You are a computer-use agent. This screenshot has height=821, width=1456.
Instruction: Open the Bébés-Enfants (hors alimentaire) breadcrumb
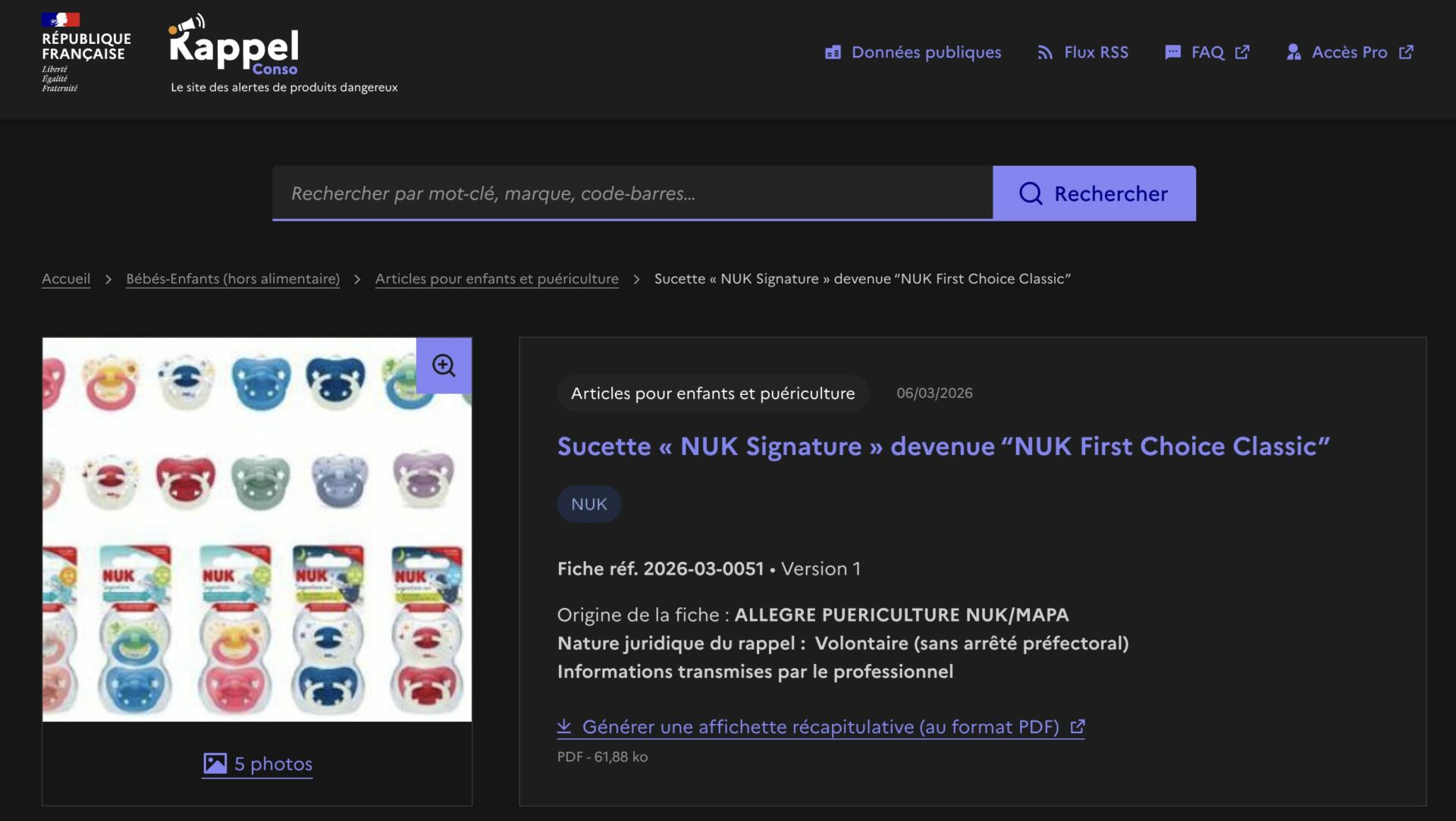232,279
